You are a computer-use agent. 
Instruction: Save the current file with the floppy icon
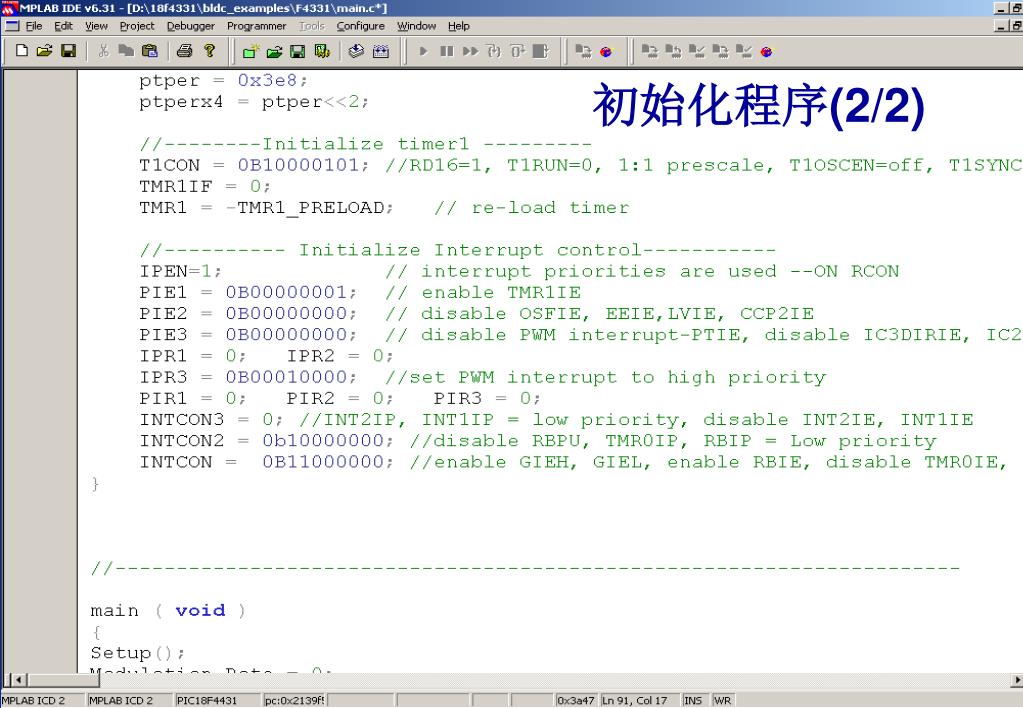(x=69, y=51)
